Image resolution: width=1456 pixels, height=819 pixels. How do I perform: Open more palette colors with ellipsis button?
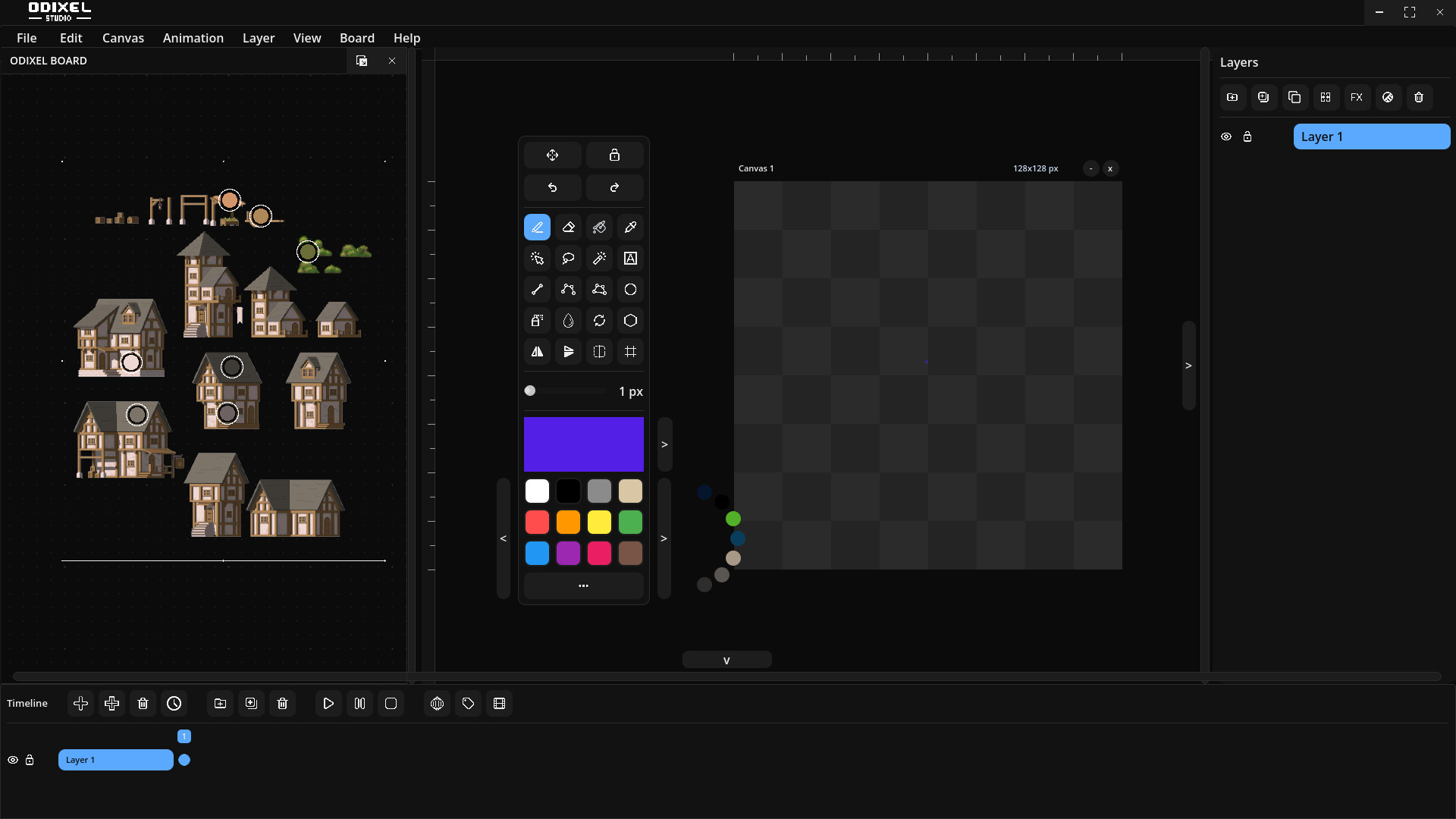point(583,585)
